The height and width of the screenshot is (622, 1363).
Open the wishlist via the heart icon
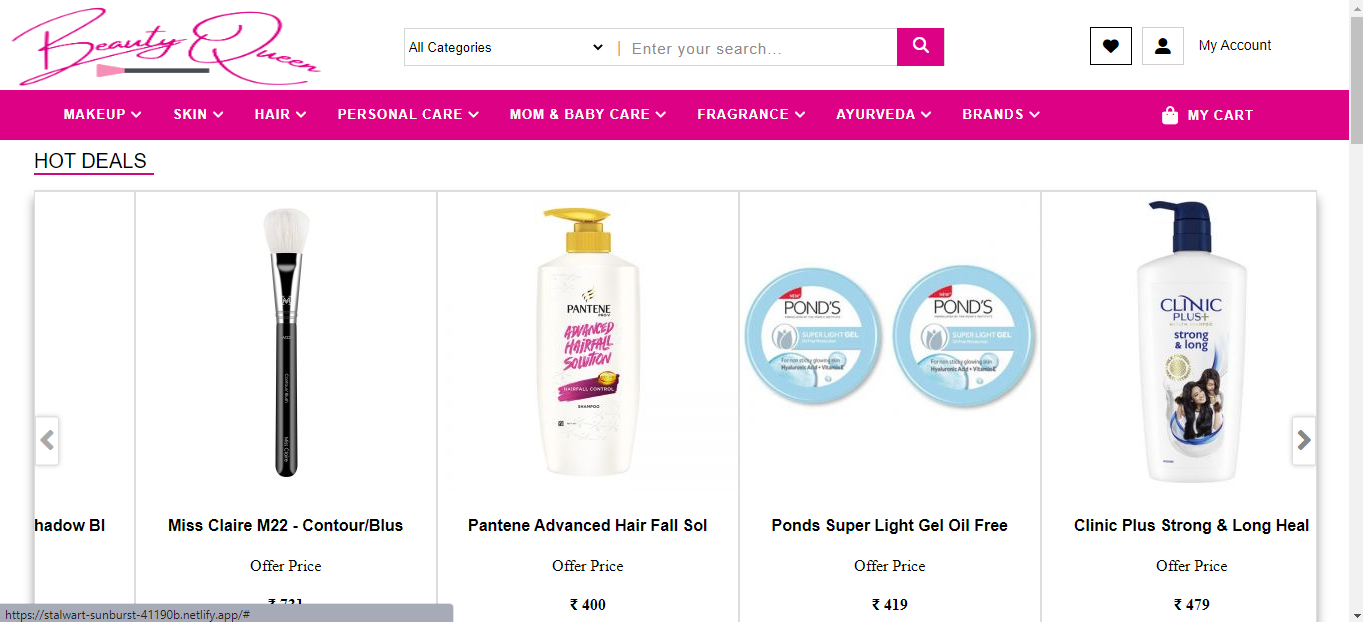[x=1110, y=45]
